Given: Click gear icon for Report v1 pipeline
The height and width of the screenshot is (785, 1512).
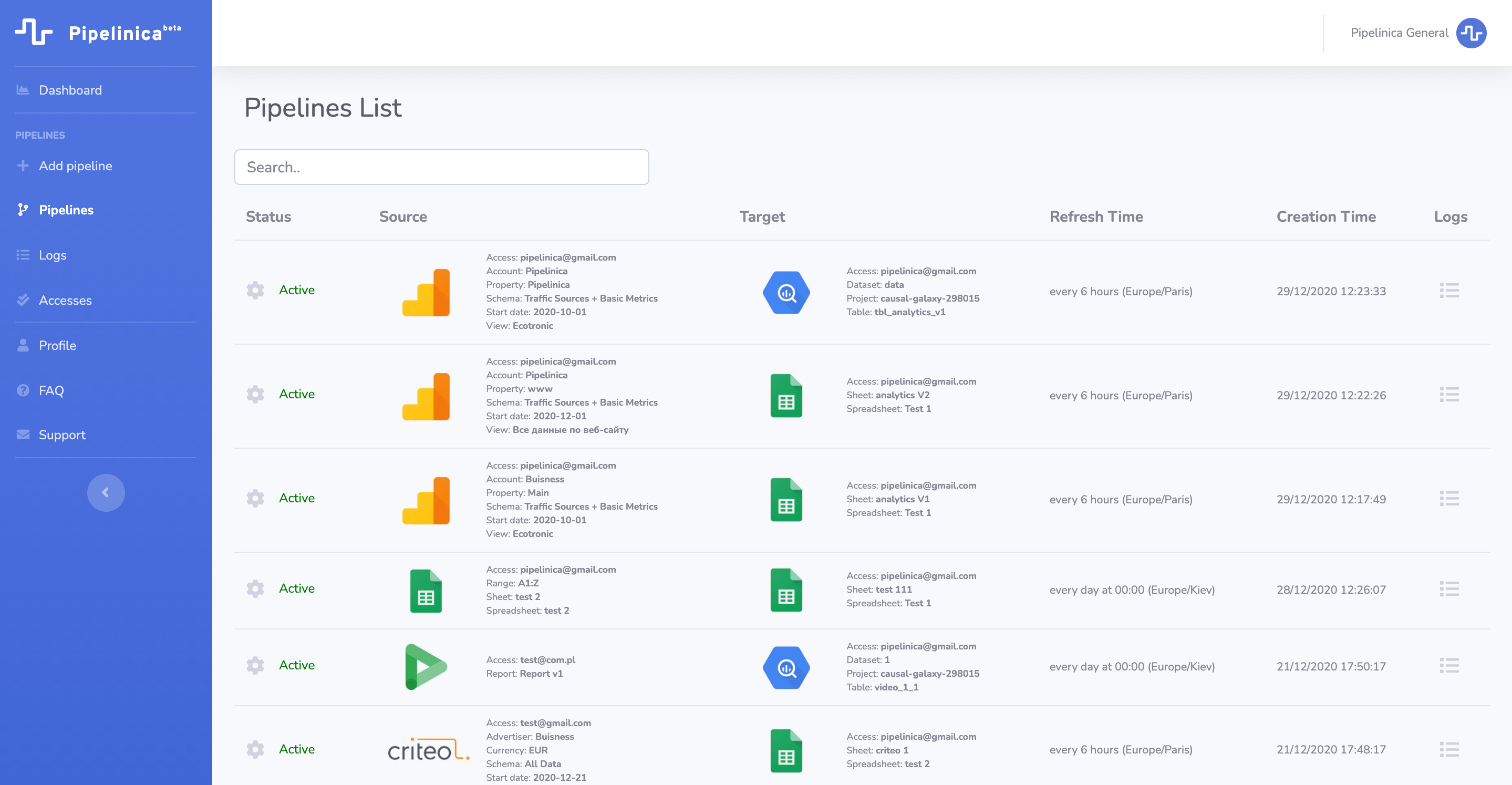Looking at the screenshot, I should coord(255,665).
